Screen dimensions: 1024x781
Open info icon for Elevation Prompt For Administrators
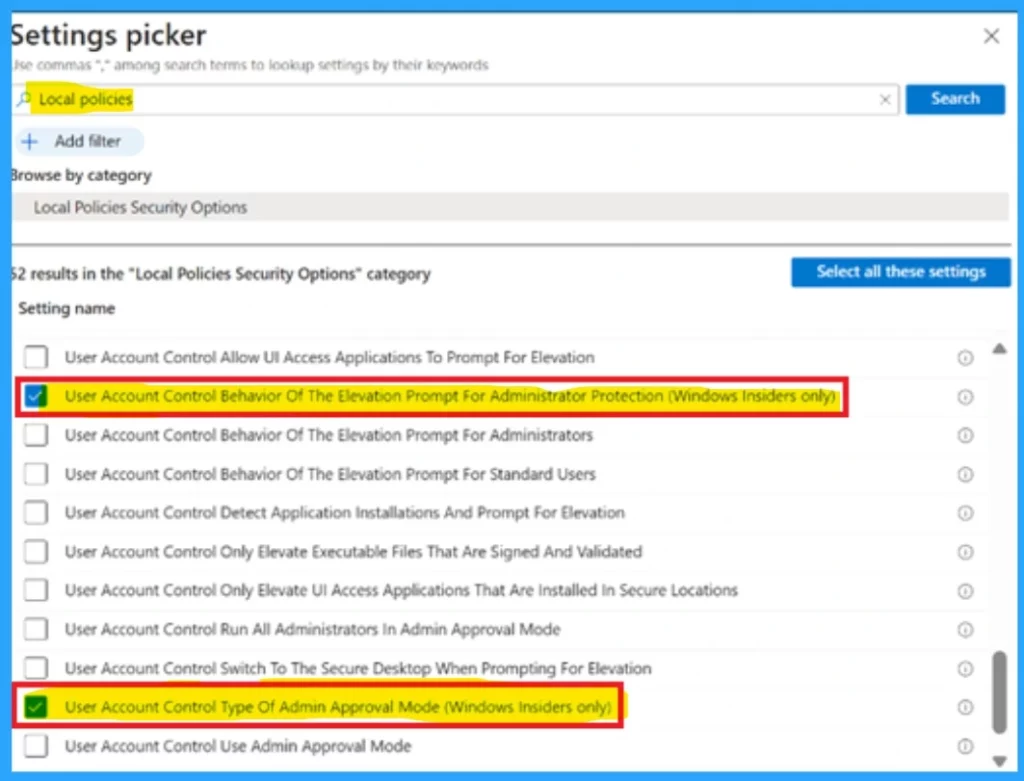tap(965, 436)
